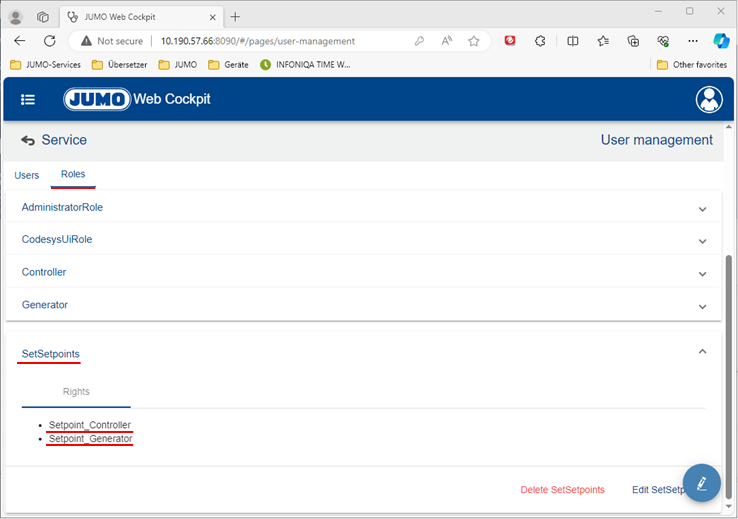Open the hamburger navigation menu
Screen dimensions: 738x519
click(x=28, y=100)
